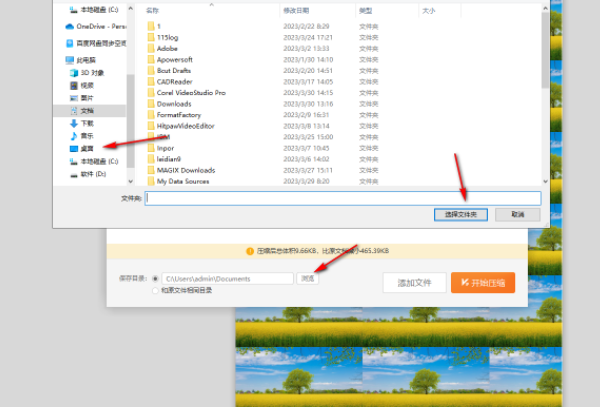Click the orange info icon in yellow bar
Image resolution: width=600 pixels, height=407 pixels.
(250, 251)
